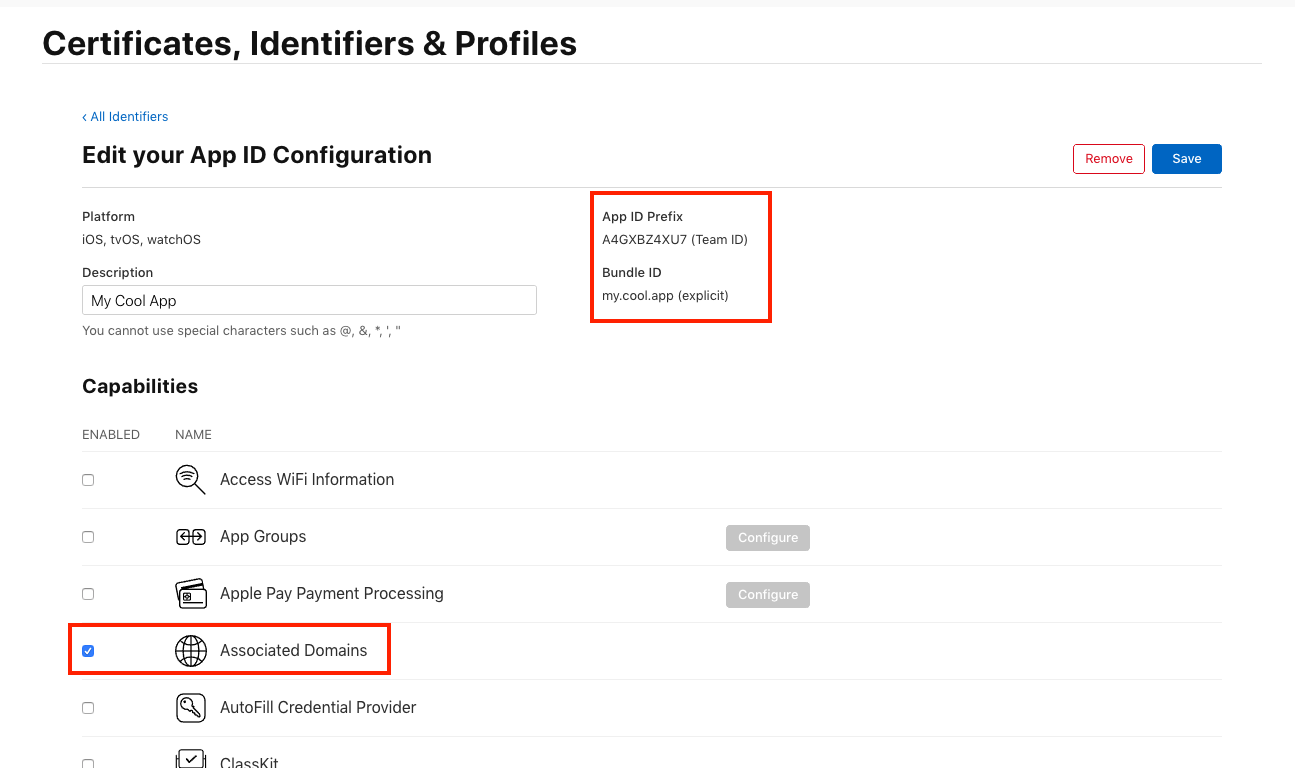Viewport: 1295px width, 768px height.
Task: Click the Apple Pay wallet icon
Action: pyautogui.click(x=190, y=593)
